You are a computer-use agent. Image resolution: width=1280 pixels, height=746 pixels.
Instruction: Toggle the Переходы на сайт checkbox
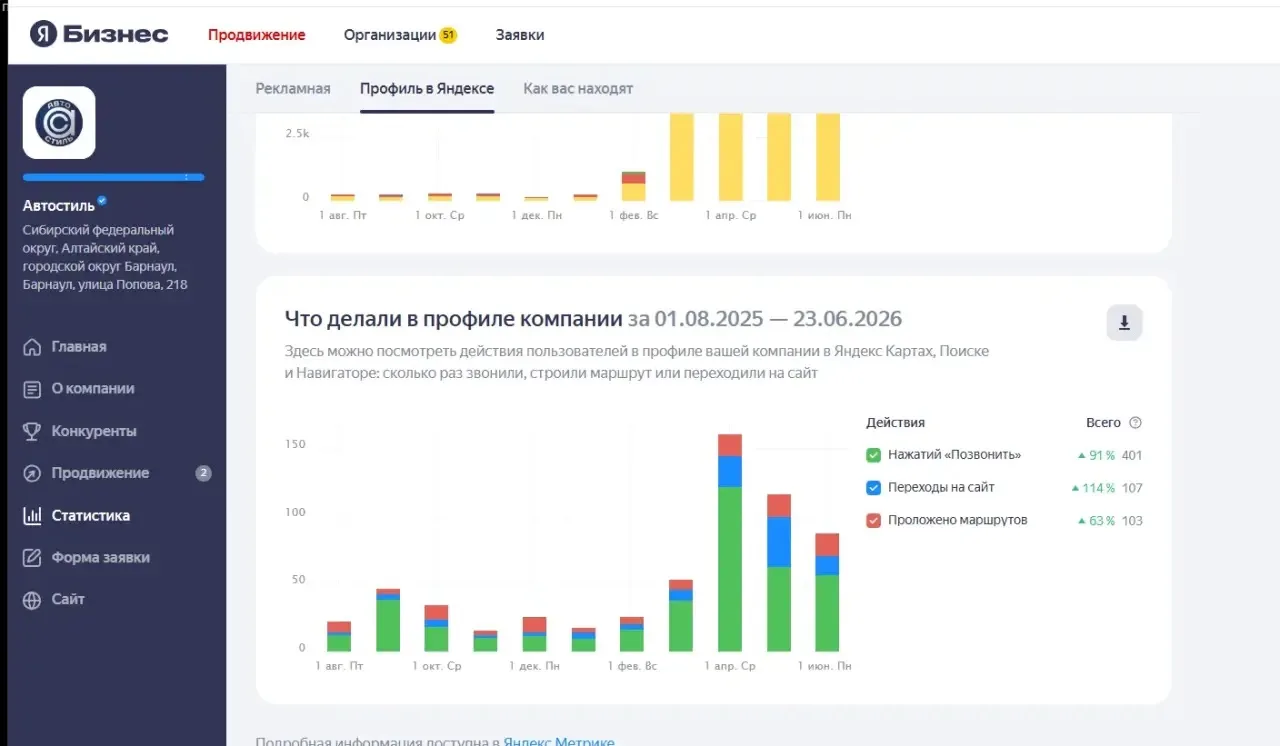[x=873, y=488]
